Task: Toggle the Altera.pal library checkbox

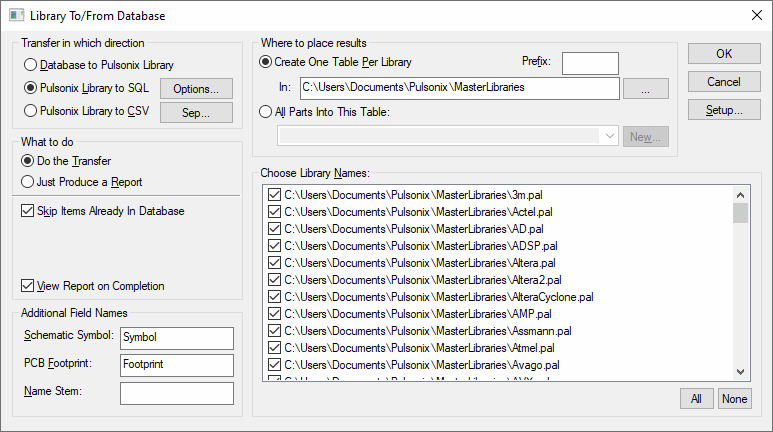Action: tap(275, 263)
